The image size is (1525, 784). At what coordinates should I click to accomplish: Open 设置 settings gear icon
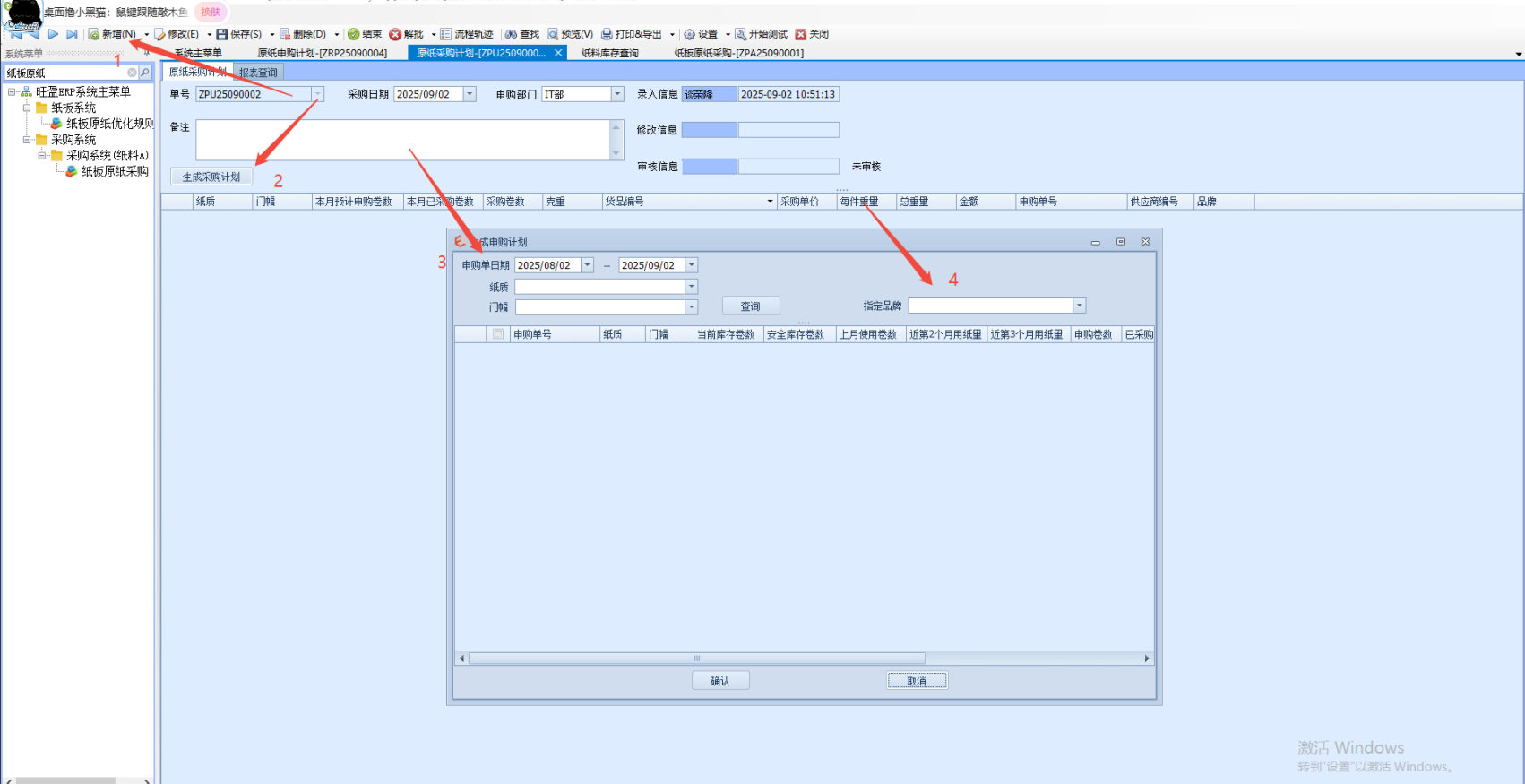[690, 34]
